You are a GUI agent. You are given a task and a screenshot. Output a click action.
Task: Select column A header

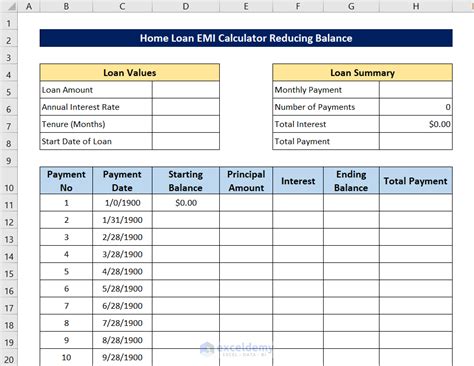pos(29,6)
